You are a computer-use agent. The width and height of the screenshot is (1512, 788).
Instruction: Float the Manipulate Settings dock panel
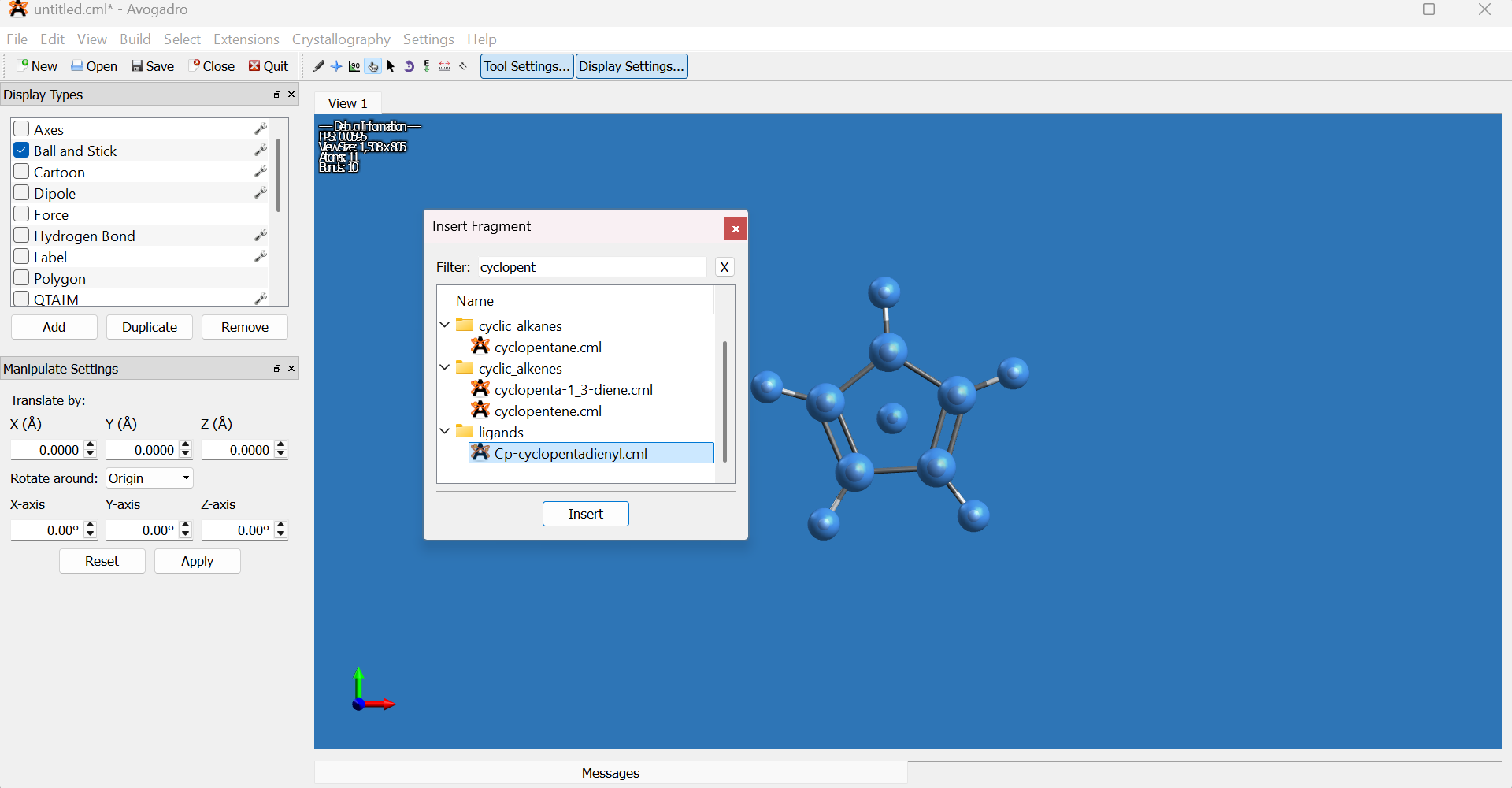pyautogui.click(x=277, y=369)
